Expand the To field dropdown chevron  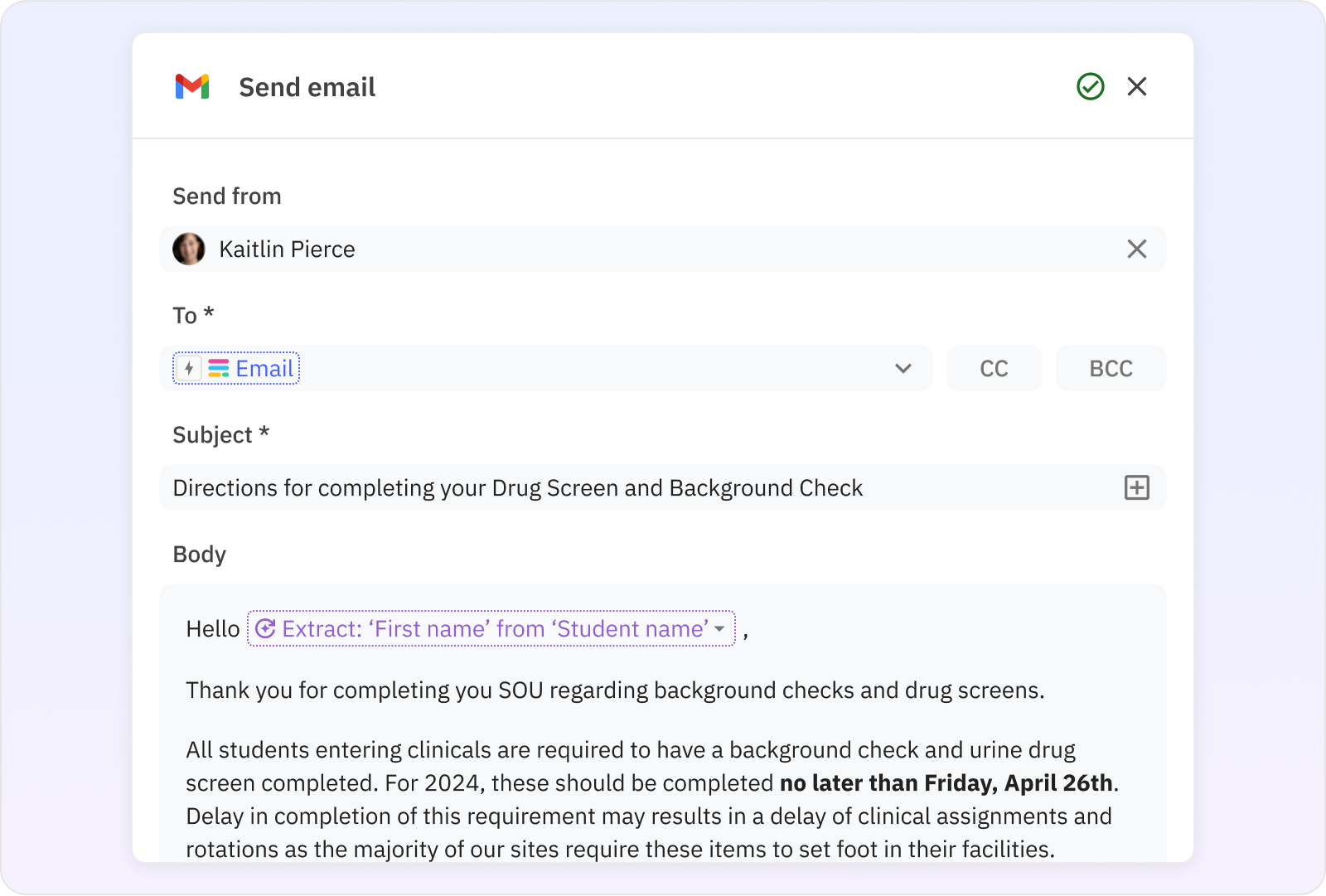(x=903, y=368)
